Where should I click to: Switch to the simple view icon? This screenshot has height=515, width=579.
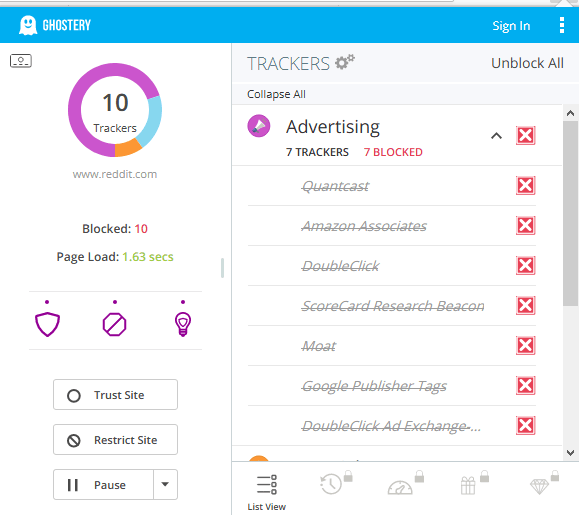pyautogui.click(x=21, y=61)
